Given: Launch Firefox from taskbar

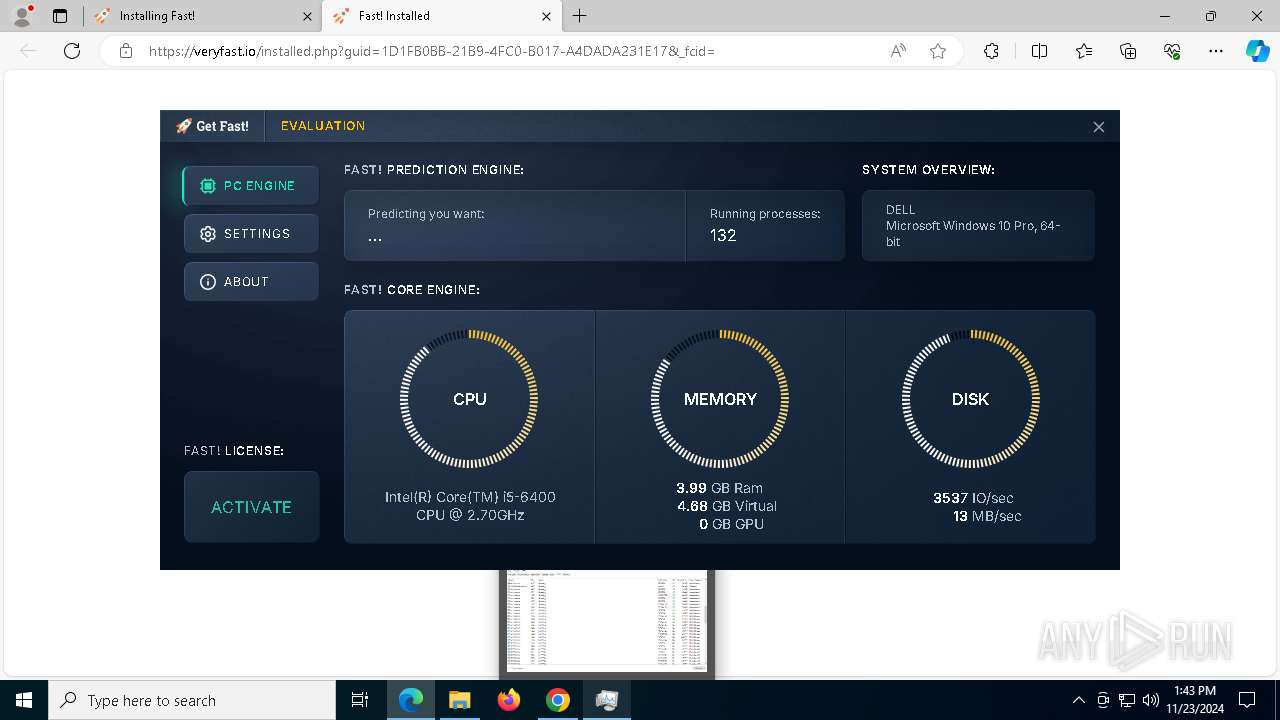Looking at the screenshot, I should click(x=509, y=700).
